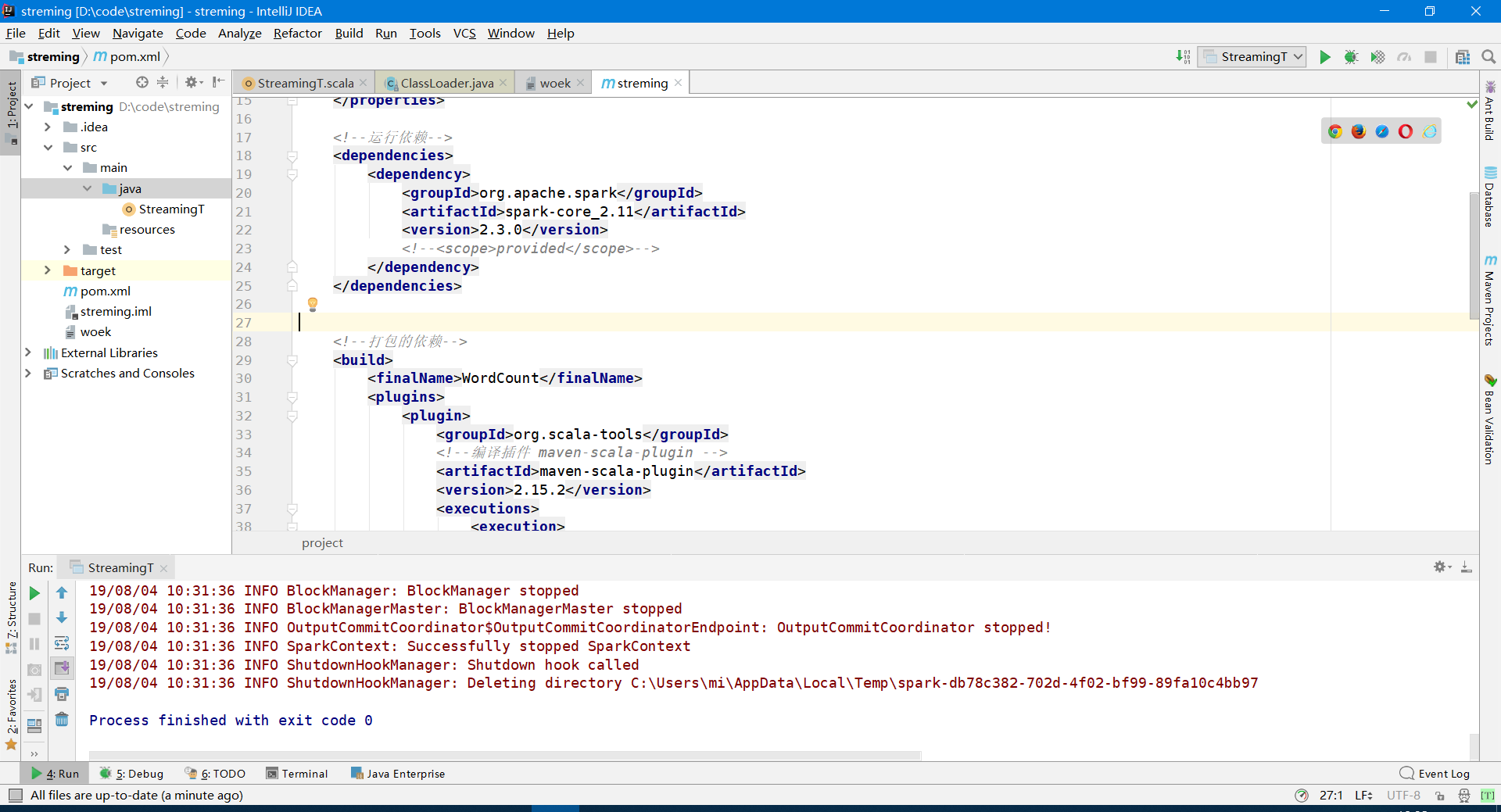Collapse the main folder
Image resolution: width=1501 pixels, height=812 pixels.
[67, 167]
